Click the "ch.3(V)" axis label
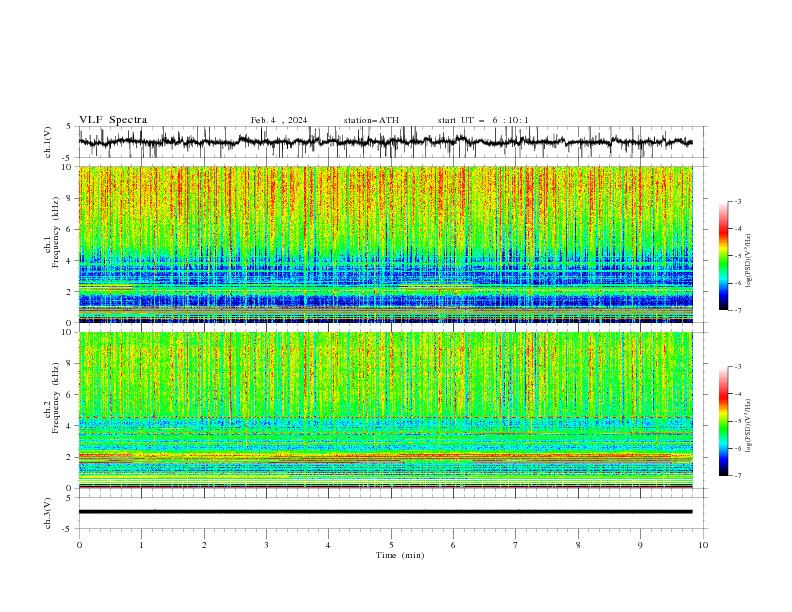The image size is (792, 612). pos(48,513)
